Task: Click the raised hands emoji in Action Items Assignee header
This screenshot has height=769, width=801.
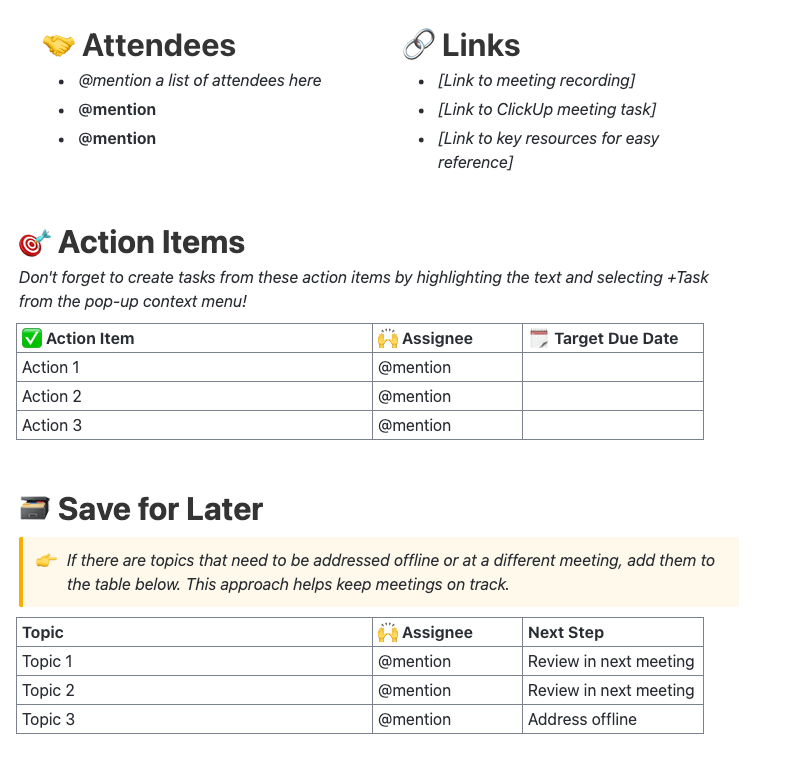Action: point(388,339)
